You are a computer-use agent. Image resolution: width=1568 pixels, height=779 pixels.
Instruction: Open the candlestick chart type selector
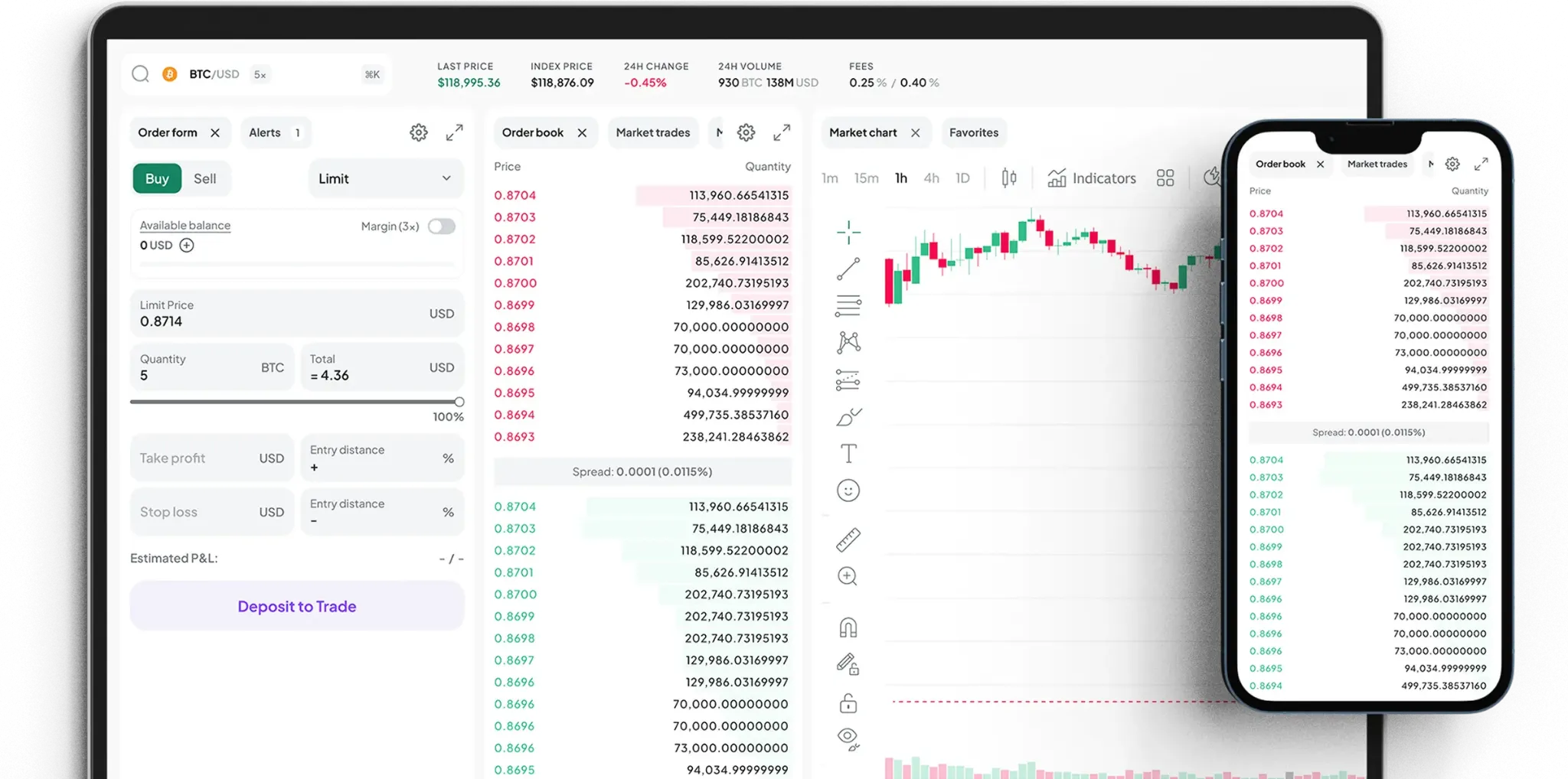(x=1009, y=178)
